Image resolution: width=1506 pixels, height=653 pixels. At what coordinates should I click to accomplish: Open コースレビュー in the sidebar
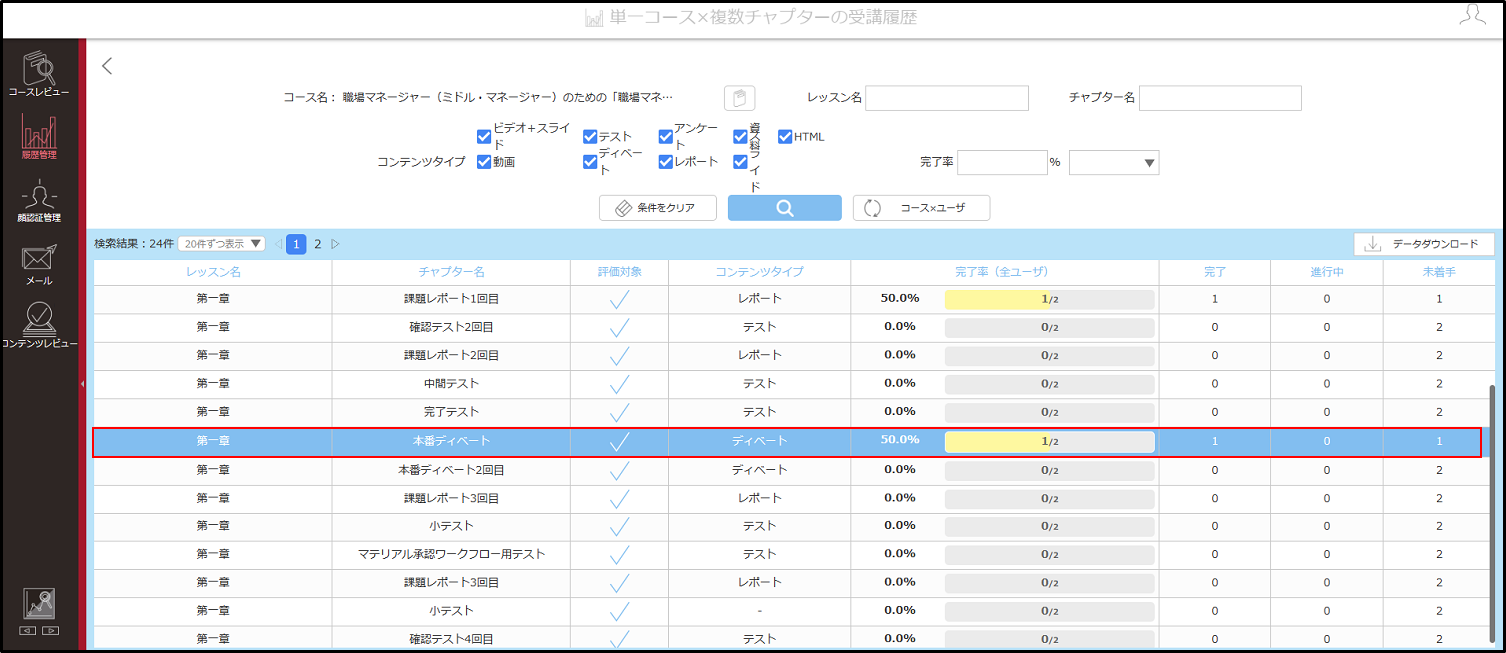pos(39,74)
